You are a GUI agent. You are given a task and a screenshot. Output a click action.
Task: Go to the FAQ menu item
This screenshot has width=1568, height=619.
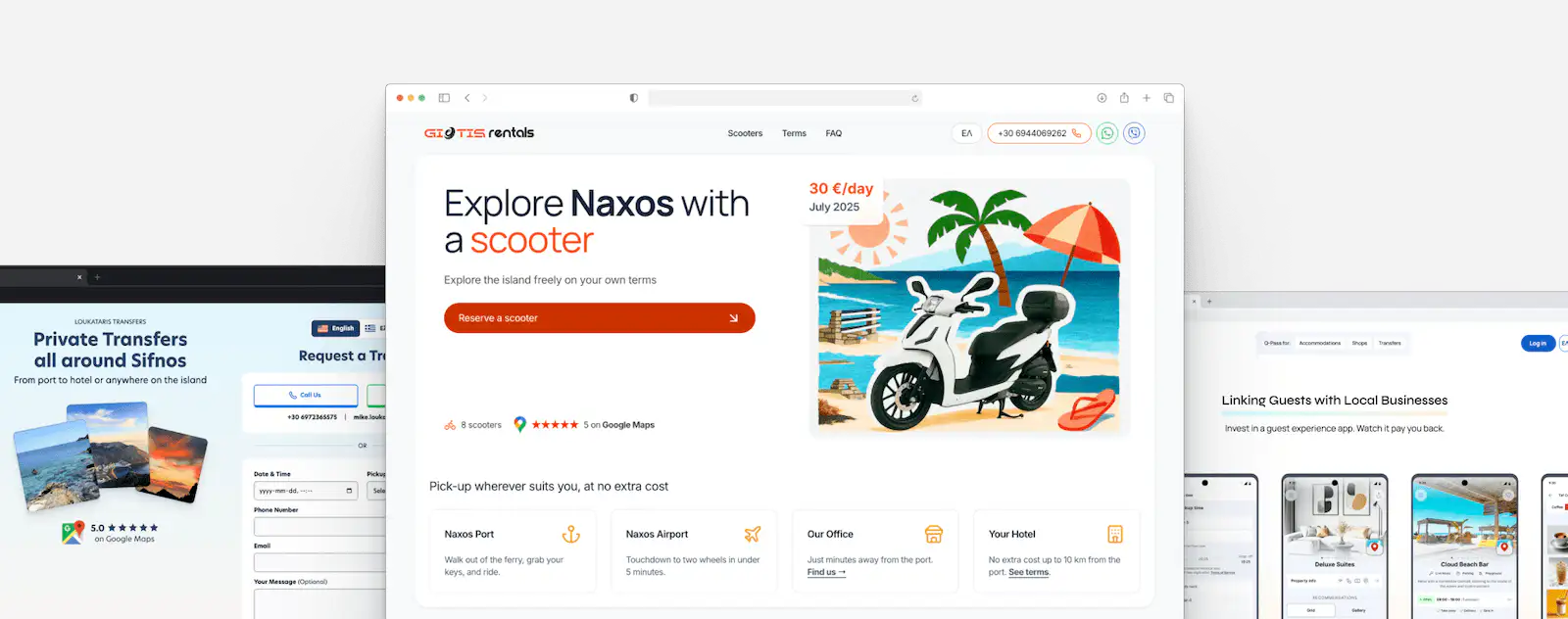tap(834, 133)
